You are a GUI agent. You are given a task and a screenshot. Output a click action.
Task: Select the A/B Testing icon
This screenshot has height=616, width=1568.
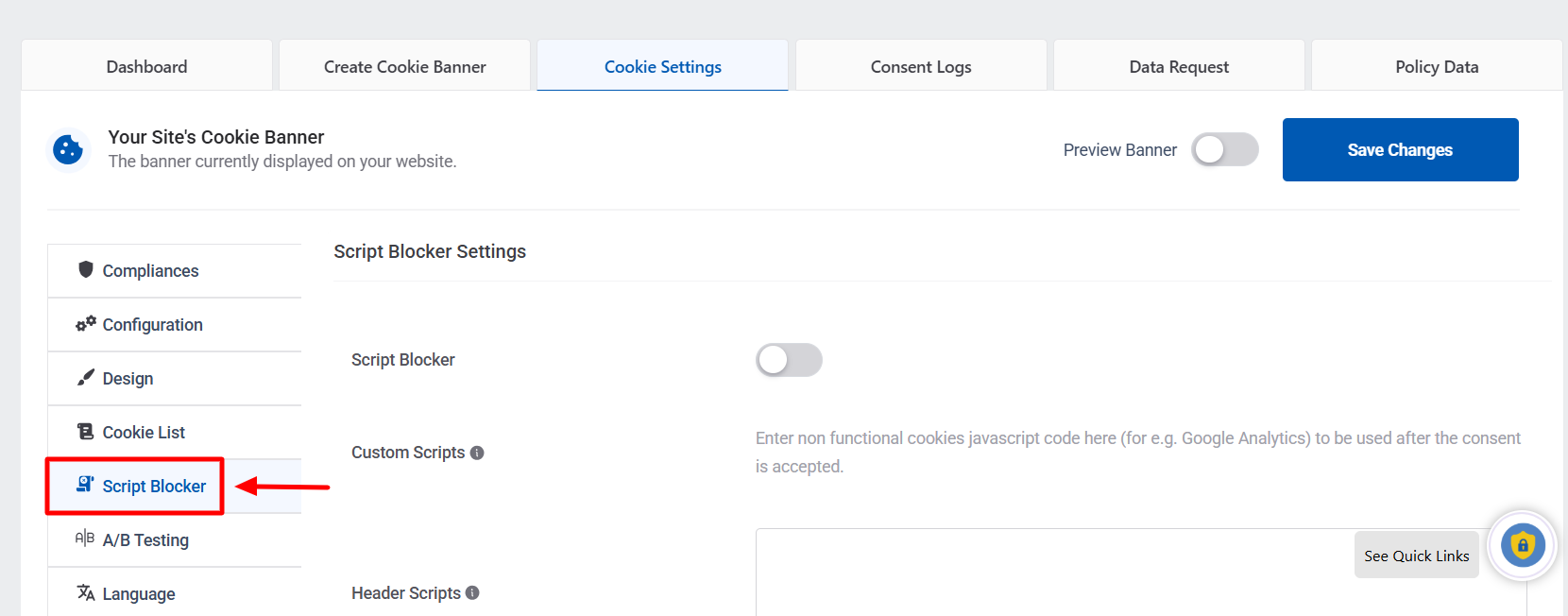(x=84, y=539)
